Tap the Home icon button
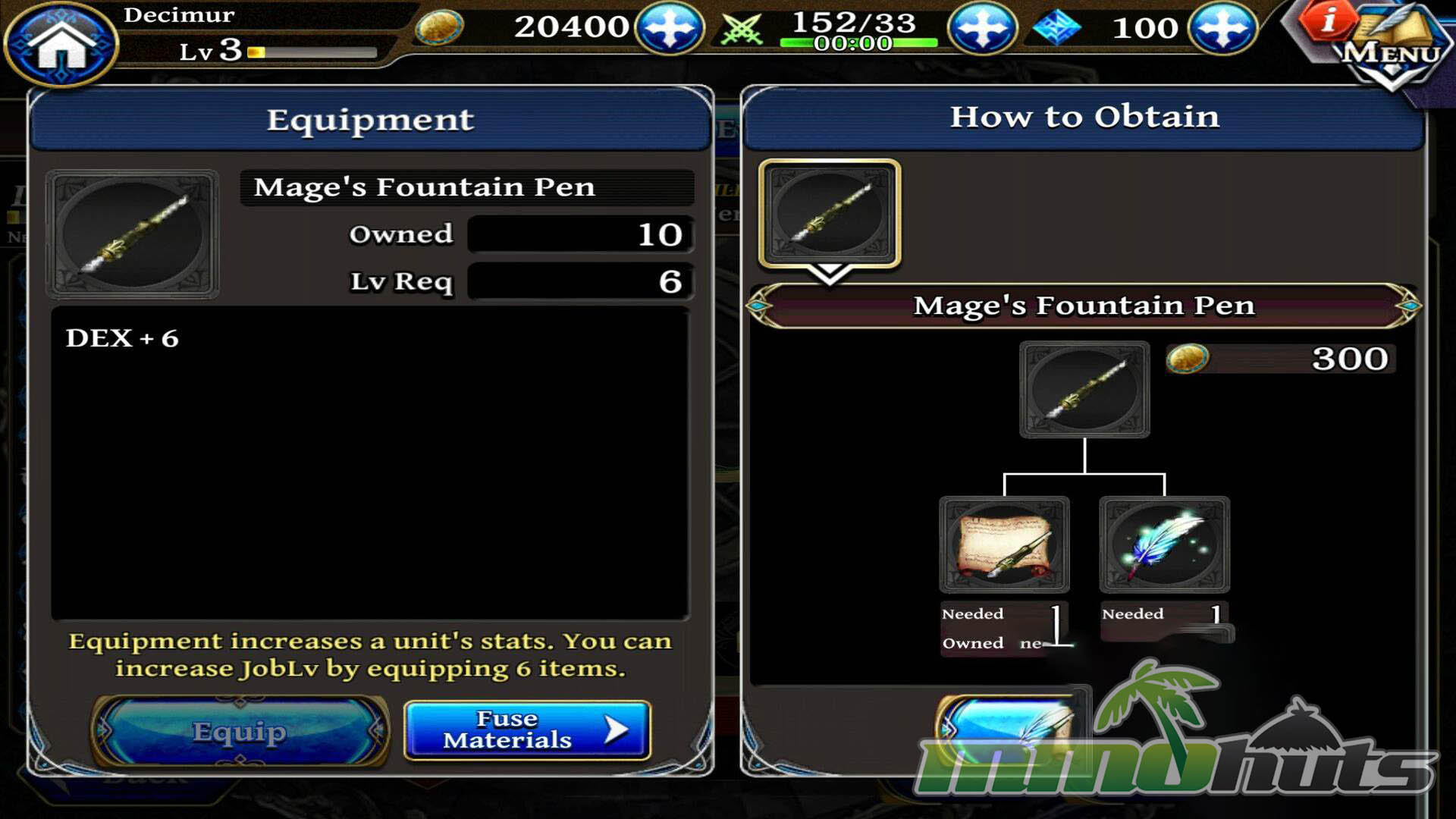The width and height of the screenshot is (1456, 819). pyautogui.click(x=61, y=44)
